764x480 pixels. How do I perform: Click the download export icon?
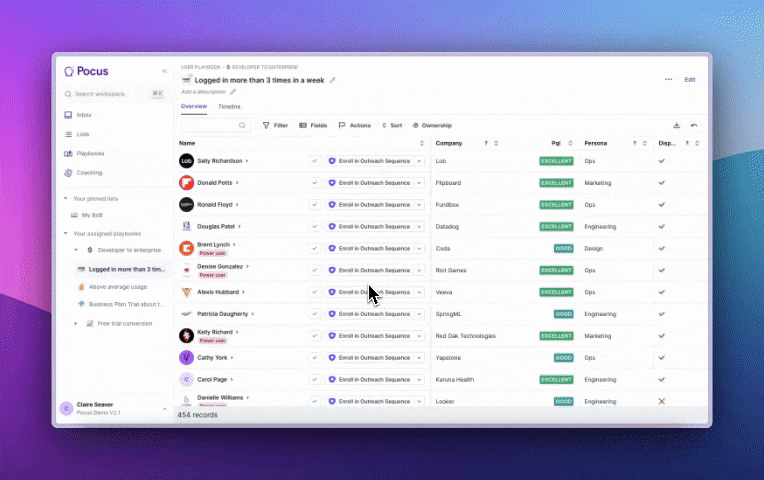pos(677,125)
